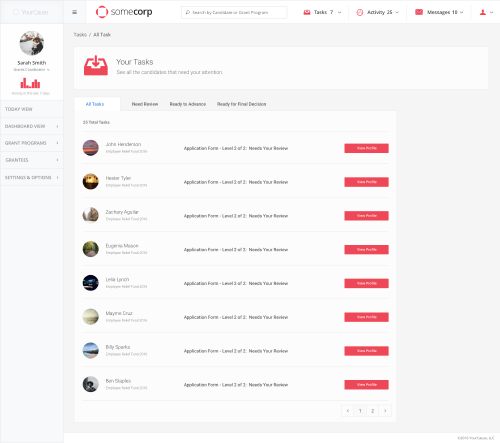
Task: Expand Dashboard View sidebar chevron
Action: [x=57, y=126]
